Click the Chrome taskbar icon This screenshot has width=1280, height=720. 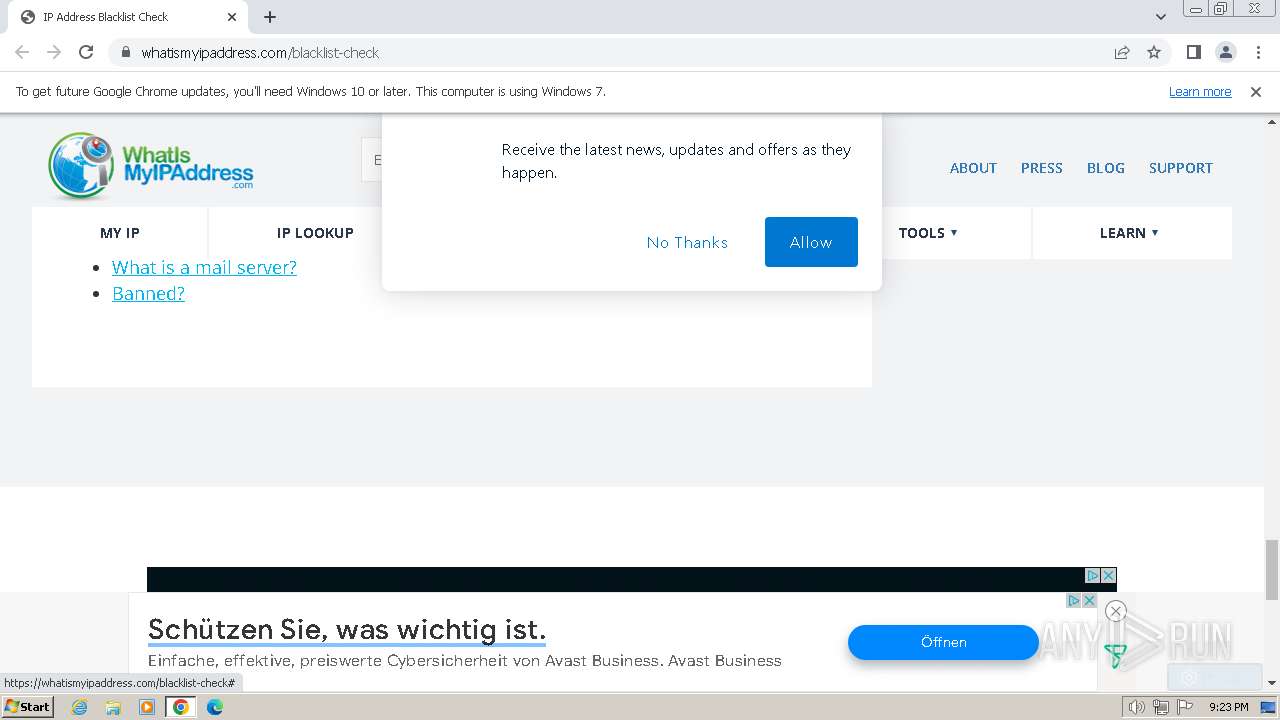181,707
